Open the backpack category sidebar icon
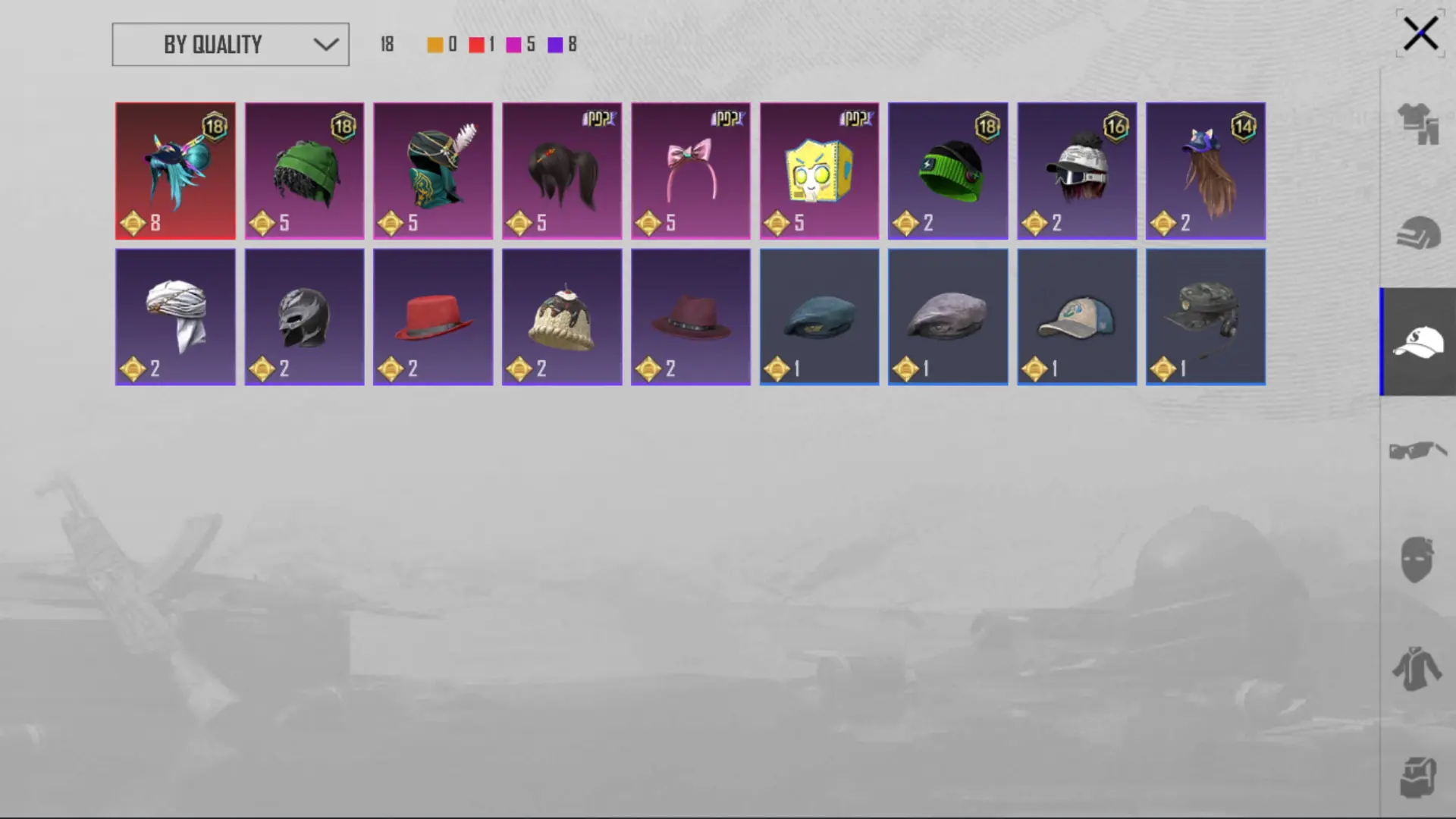Screen dimensions: 1456x819 pyautogui.click(x=1417, y=777)
